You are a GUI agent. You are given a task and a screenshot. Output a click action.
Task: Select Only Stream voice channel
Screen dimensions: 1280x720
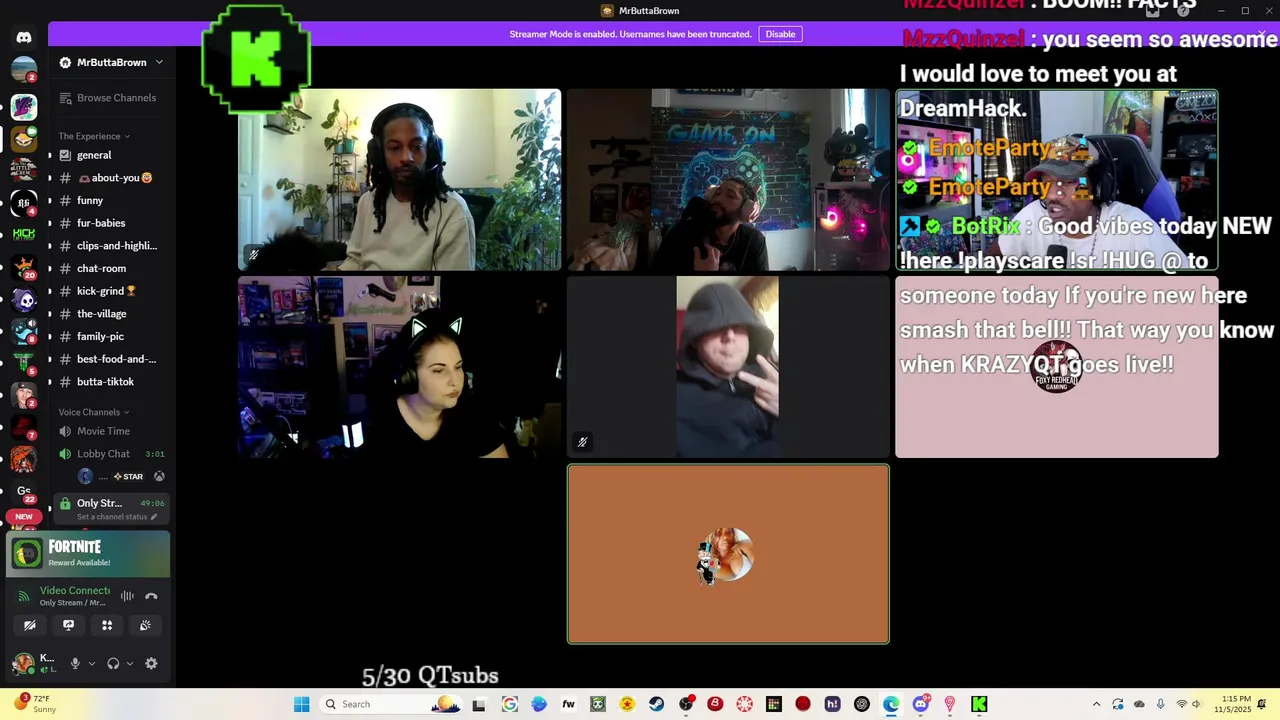110,508
